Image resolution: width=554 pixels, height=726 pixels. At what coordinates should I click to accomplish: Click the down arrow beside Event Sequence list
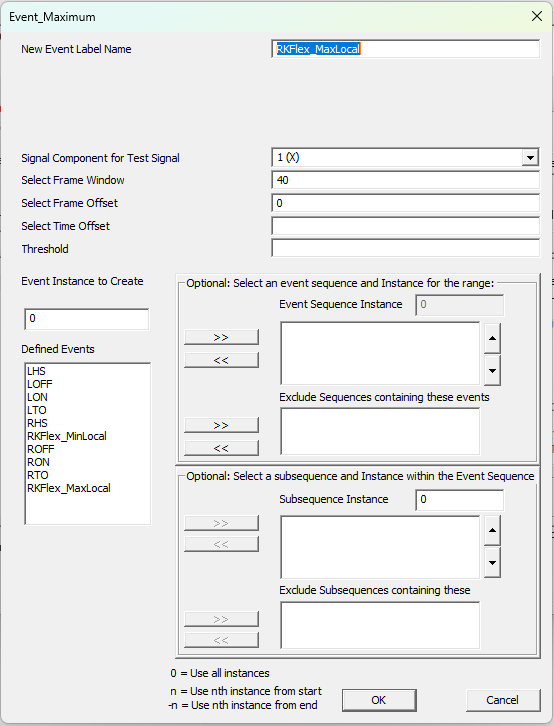point(492,370)
